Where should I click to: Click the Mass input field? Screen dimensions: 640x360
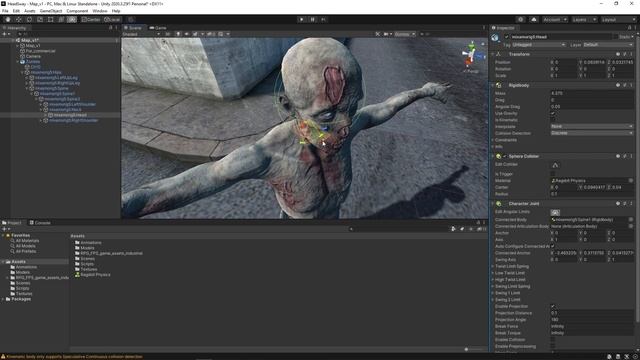click(592, 93)
